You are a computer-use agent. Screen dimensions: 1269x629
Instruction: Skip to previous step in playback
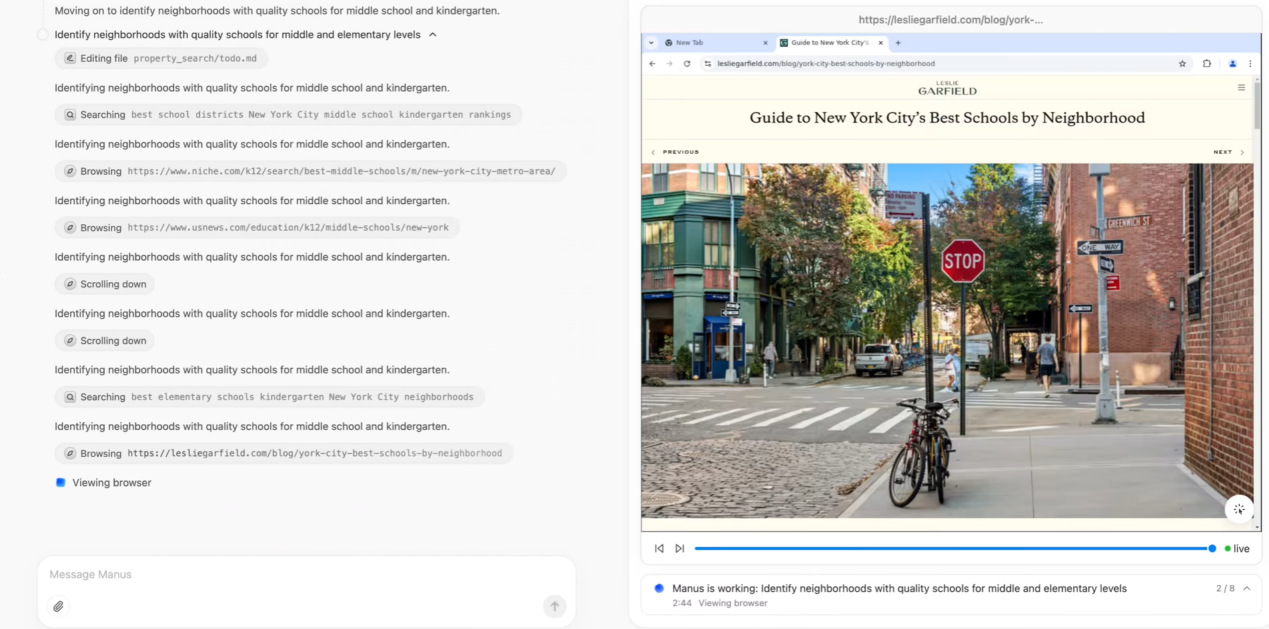659,548
